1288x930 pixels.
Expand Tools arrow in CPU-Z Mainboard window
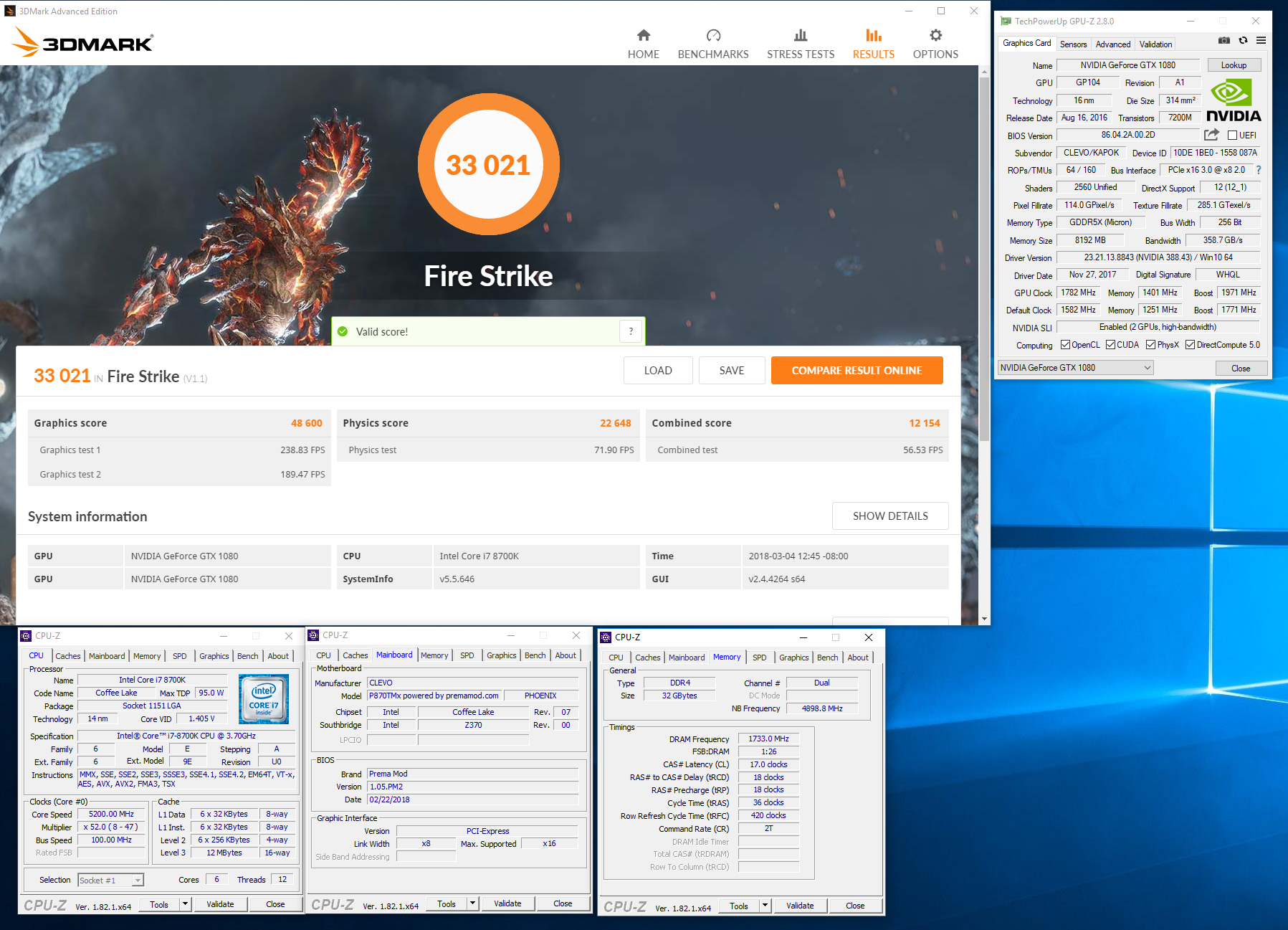pyautogui.click(x=472, y=903)
